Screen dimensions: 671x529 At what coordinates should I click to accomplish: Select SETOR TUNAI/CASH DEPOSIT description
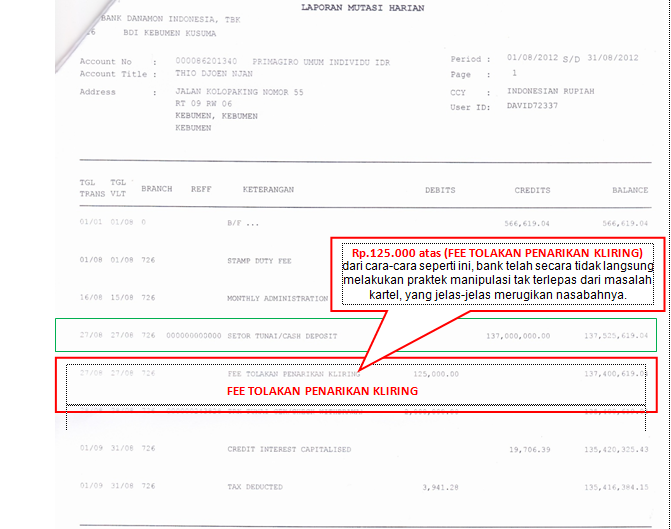pyautogui.click(x=282, y=336)
